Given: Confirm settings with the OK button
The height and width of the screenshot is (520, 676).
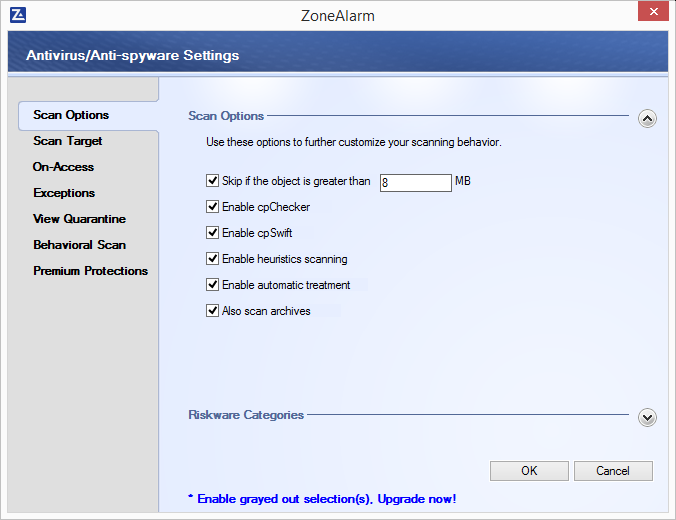Looking at the screenshot, I should [529, 471].
